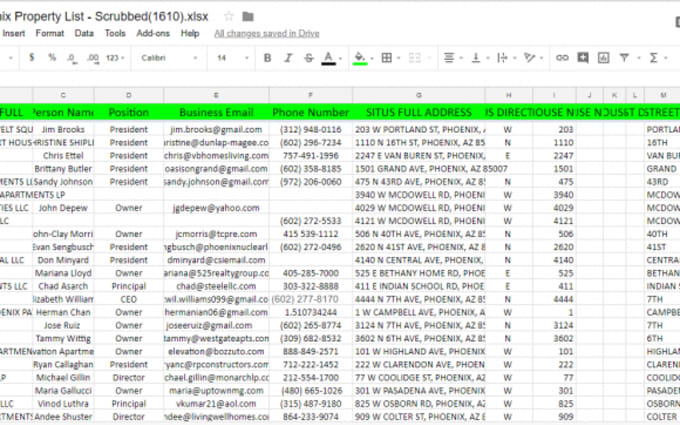Image resolution: width=680 pixels, height=425 pixels.
Task: Select the 'SITUS FULL ADDRESS' header cell
Action: pyautogui.click(x=418, y=112)
